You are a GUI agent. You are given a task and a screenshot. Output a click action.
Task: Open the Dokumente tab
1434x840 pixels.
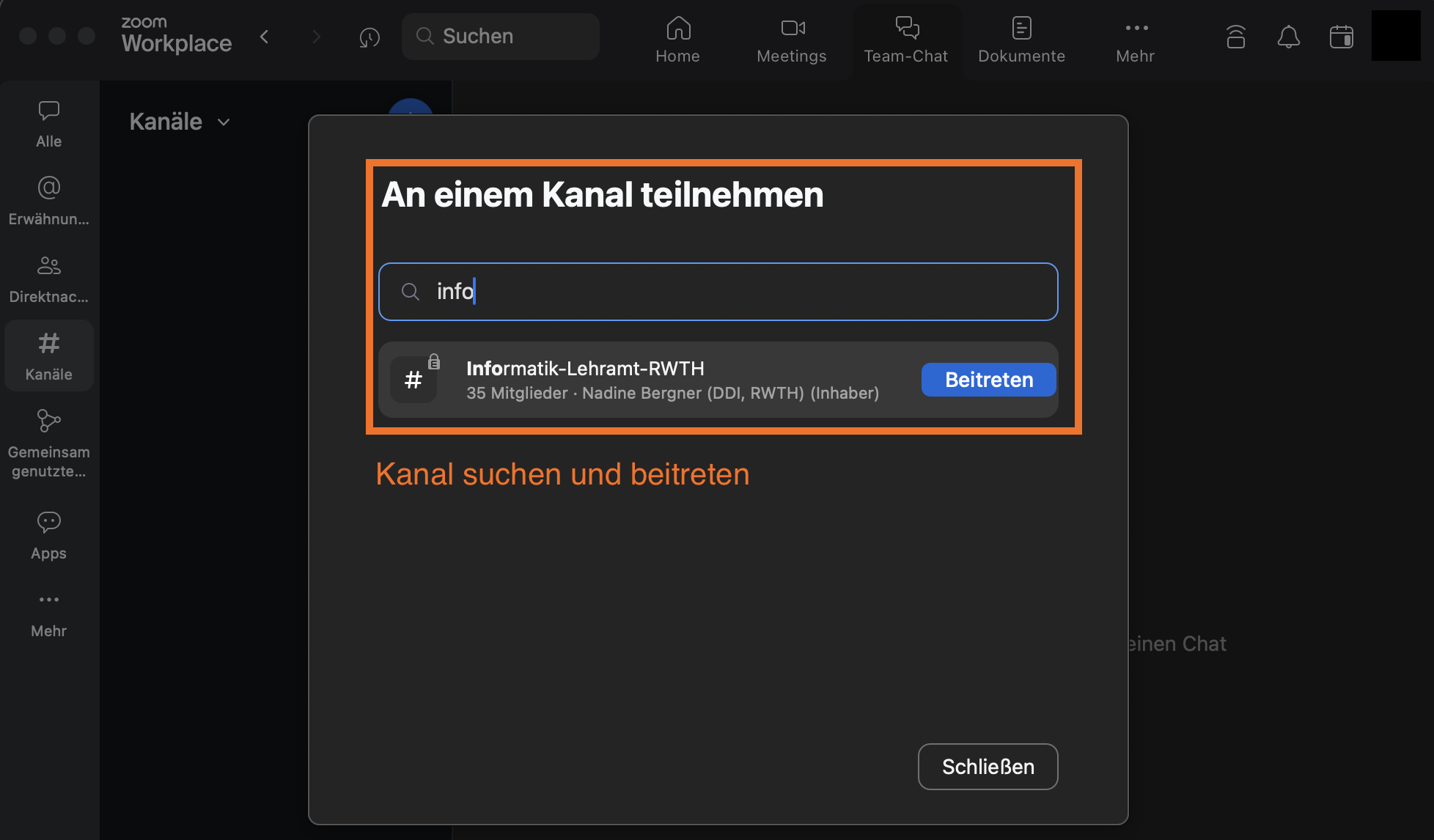pos(1021,38)
